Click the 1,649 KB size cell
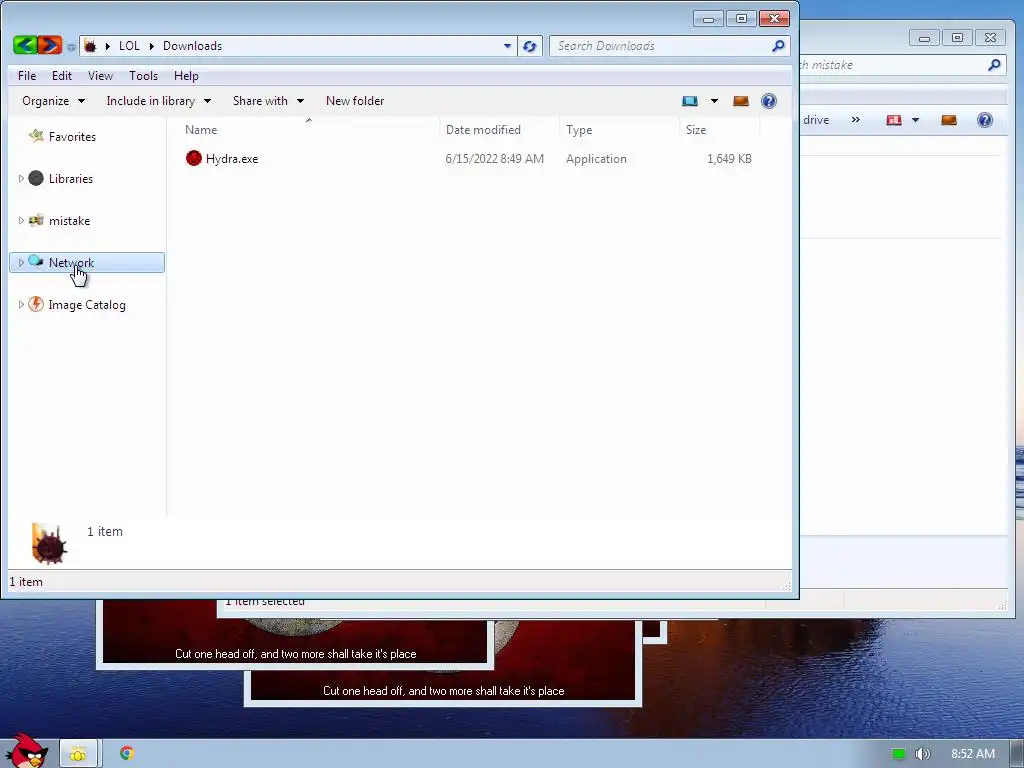This screenshot has height=768, width=1024. [729, 159]
